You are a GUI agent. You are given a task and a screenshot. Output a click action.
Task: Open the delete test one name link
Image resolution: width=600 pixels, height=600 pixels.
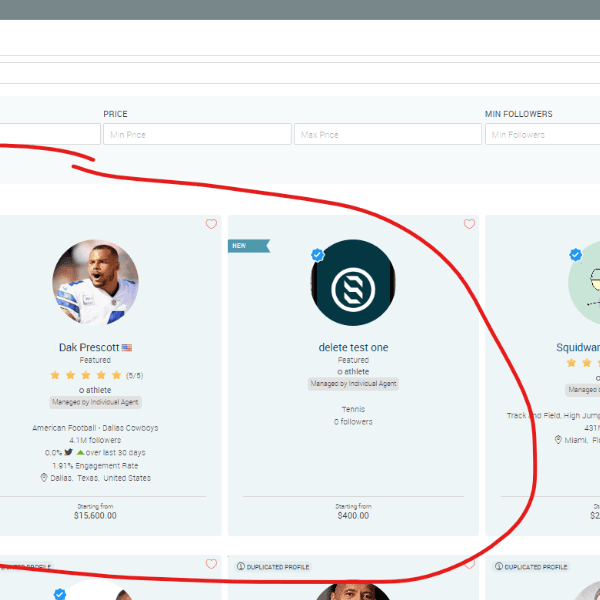(x=353, y=348)
